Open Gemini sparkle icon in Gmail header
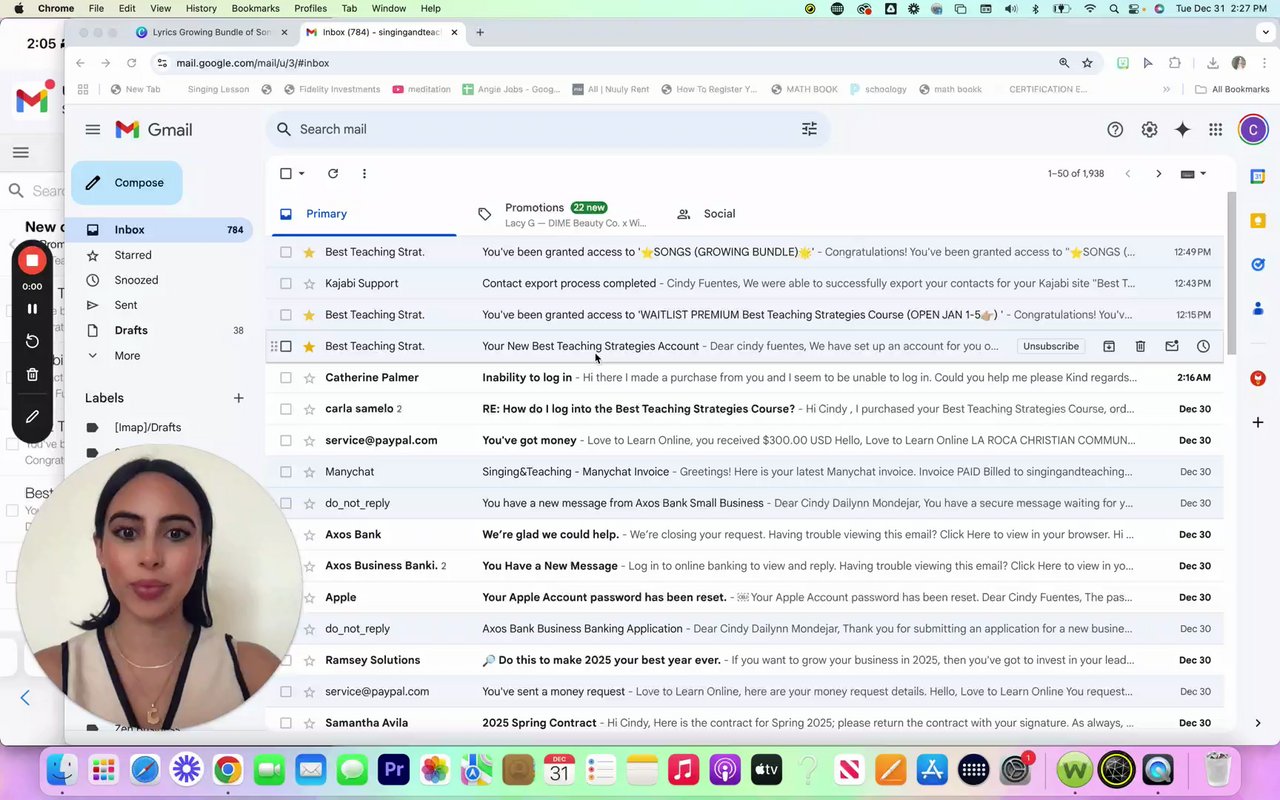1280x800 pixels. pyautogui.click(x=1182, y=129)
